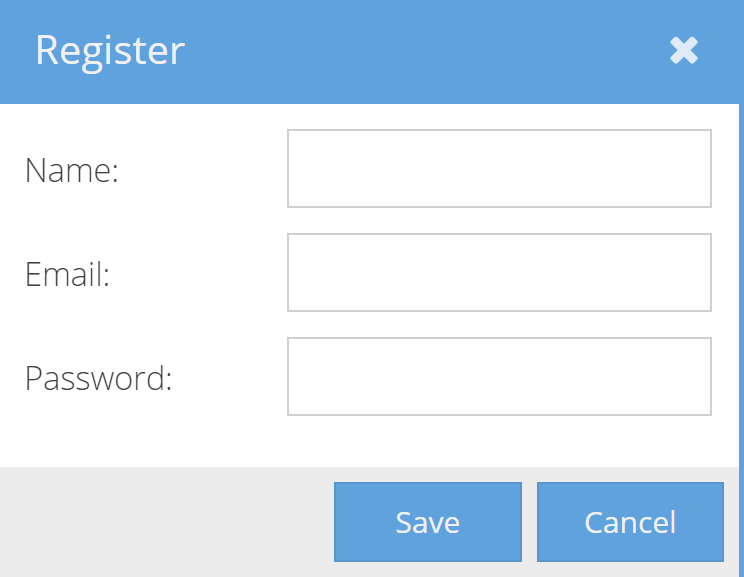The width and height of the screenshot is (744, 577).
Task: Cancel the registration form
Action: click(630, 522)
